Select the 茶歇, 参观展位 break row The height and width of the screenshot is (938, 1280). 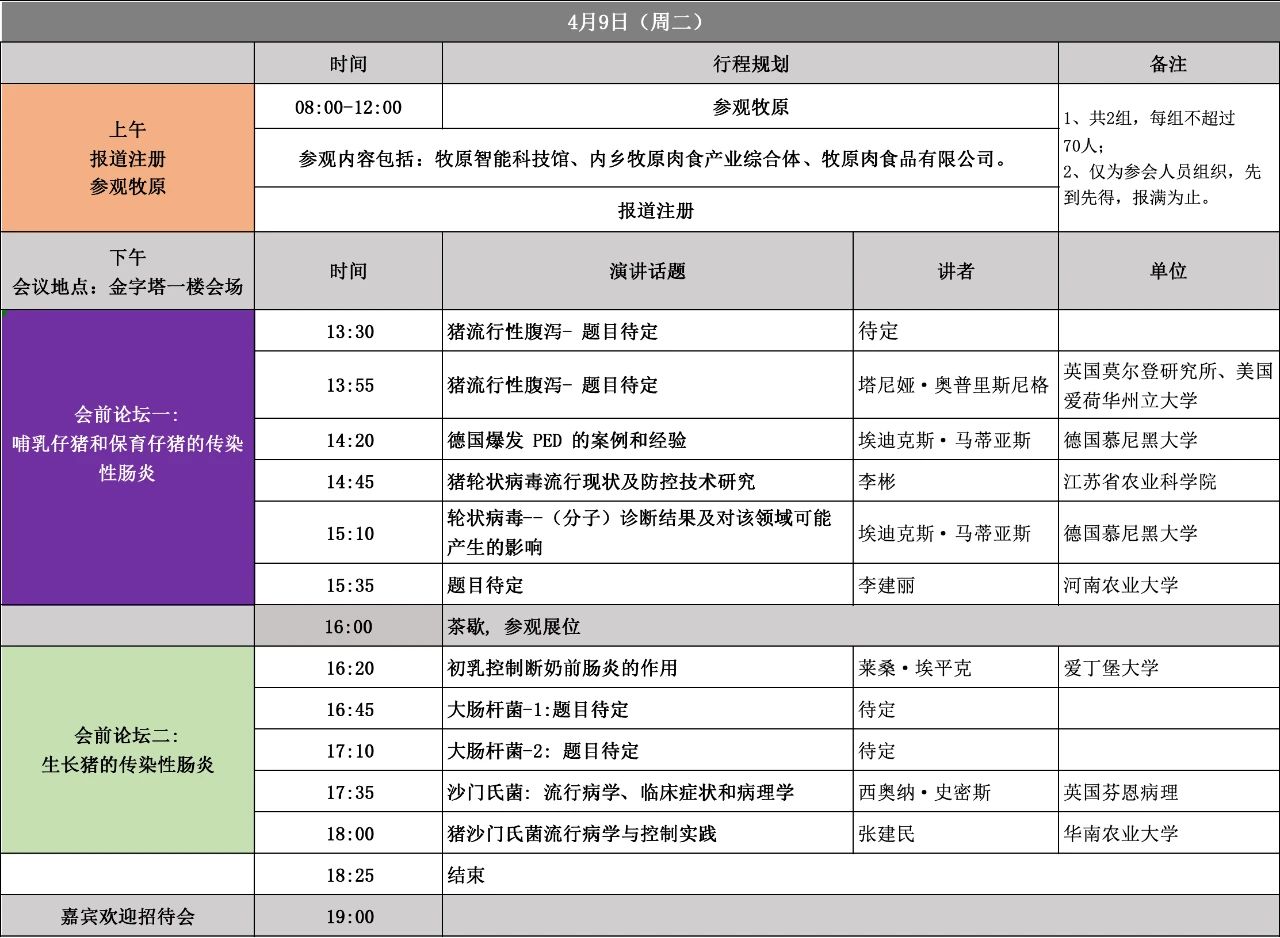click(860, 627)
